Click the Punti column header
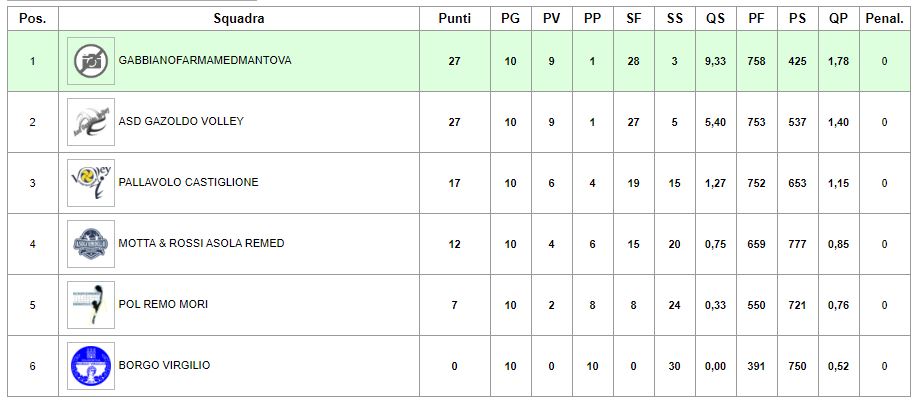The image size is (924, 407). click(454, 19)
